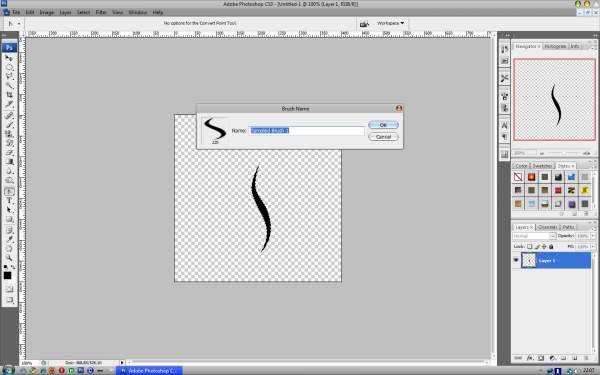Open the Workspace dropdown

[390, 23]
